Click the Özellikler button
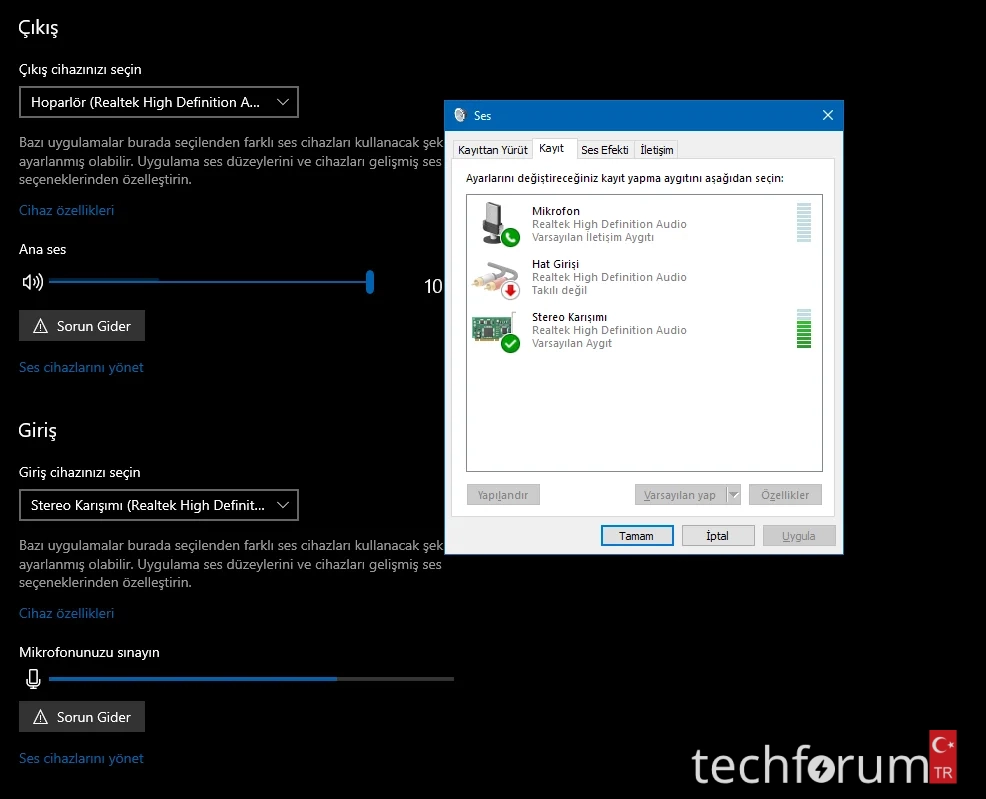The height and width of the screenshot is (799, 986). (785, 495)
